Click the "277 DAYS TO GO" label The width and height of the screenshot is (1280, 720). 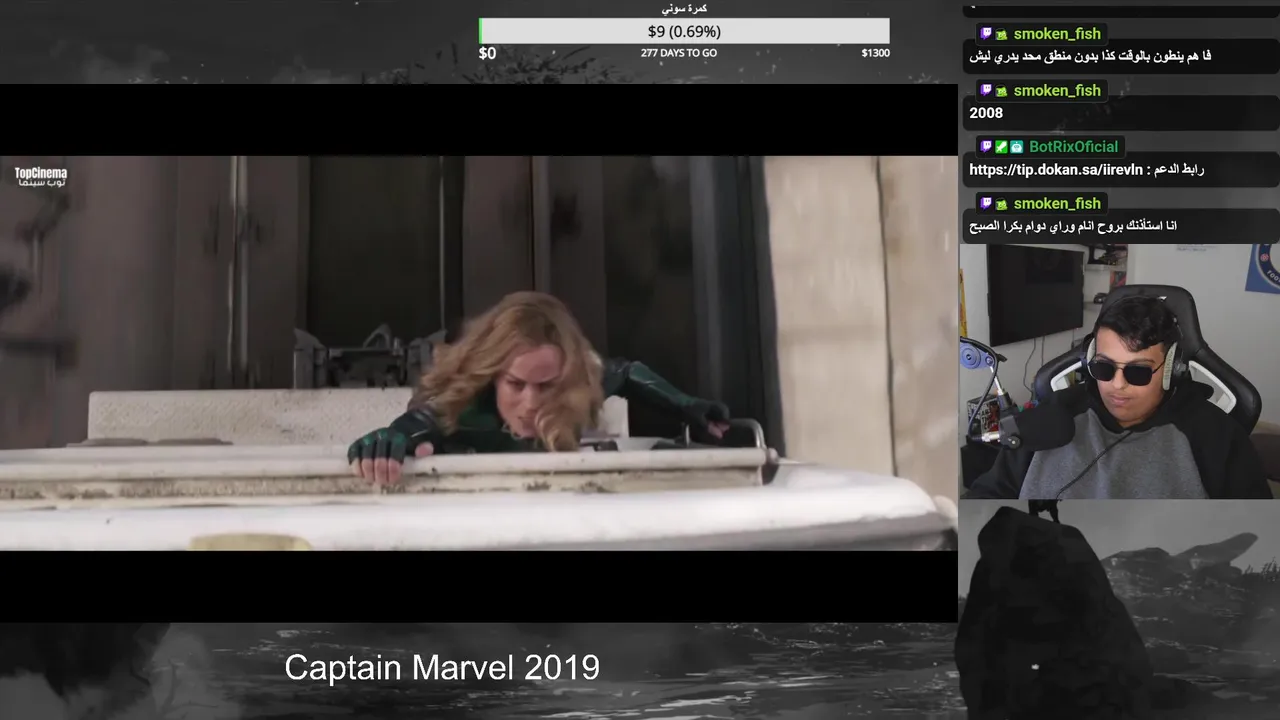(x=679, y=53)
